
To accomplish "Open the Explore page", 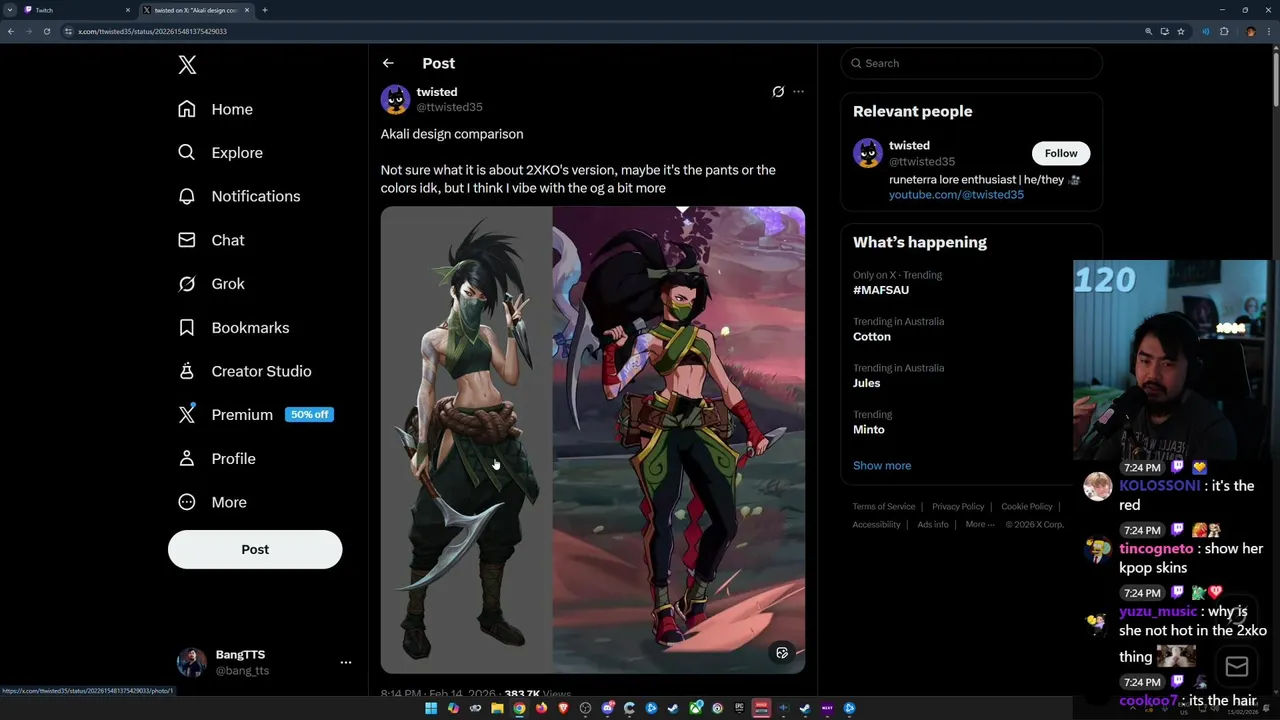I will click(220, 153).
